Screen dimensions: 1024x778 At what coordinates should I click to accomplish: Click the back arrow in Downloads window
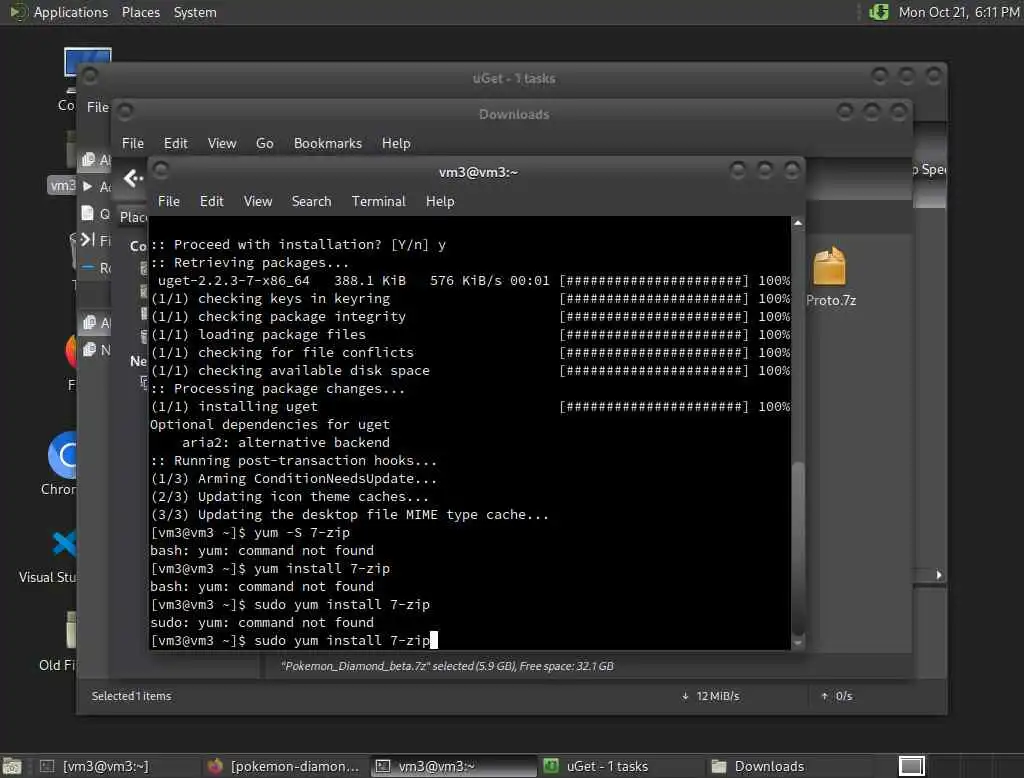click(133, 178)
